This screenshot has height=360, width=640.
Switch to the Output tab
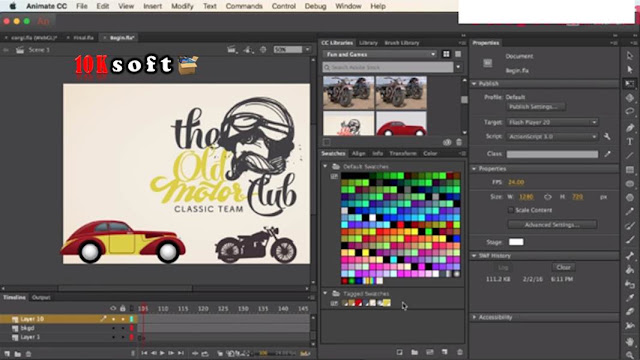(x=41, y=297)
